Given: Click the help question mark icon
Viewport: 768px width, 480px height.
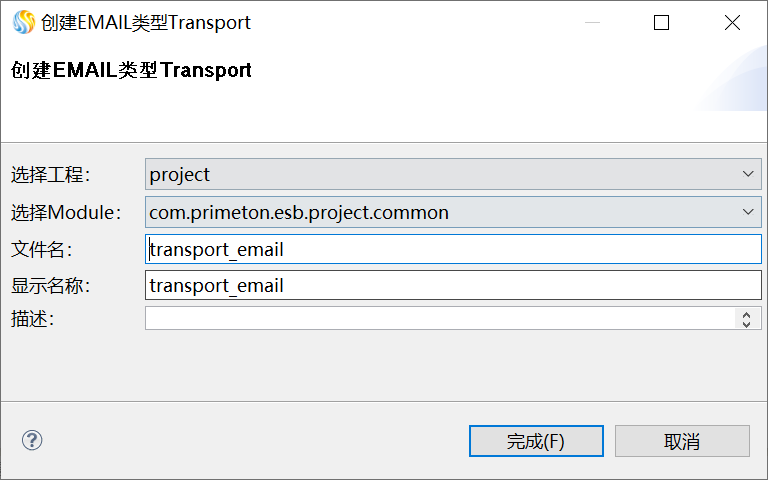Looking at the screenshot, I should [32, 440].
